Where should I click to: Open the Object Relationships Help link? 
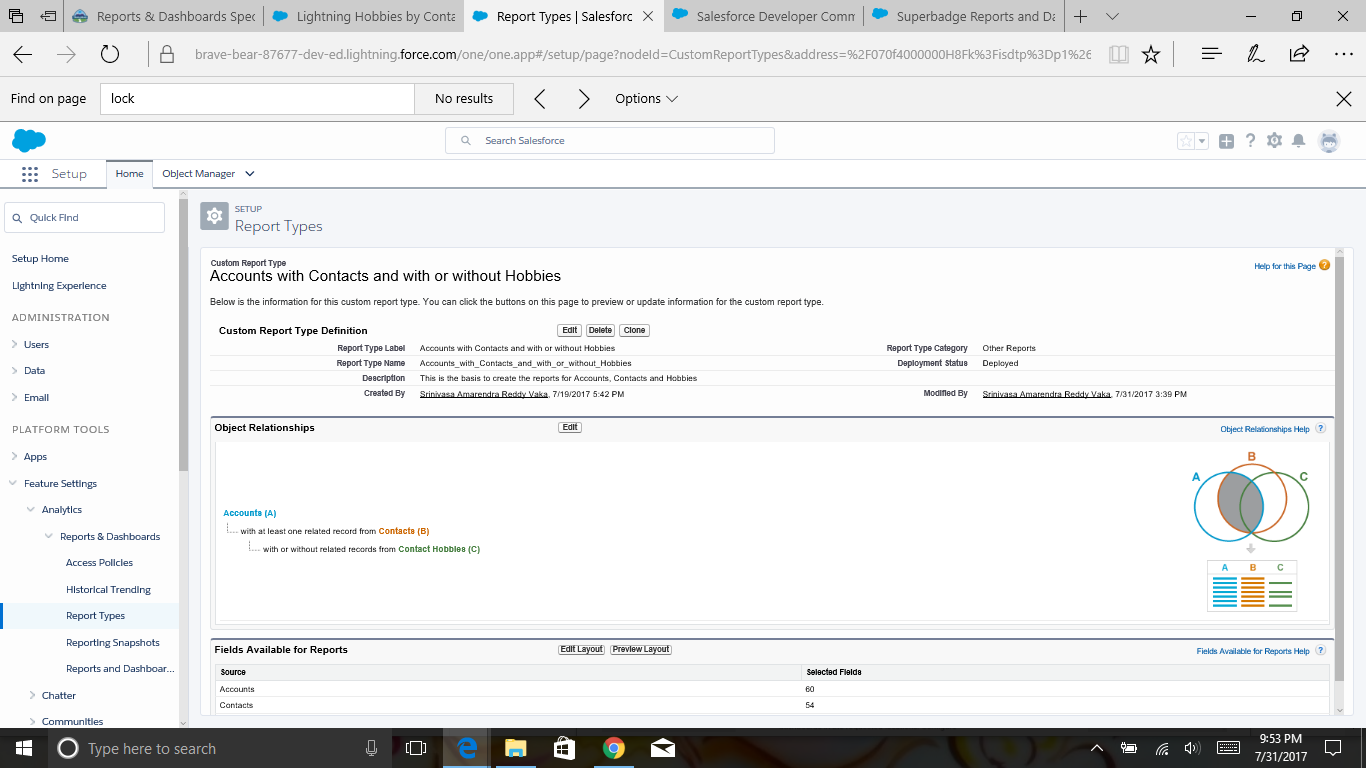[1265, 429]
